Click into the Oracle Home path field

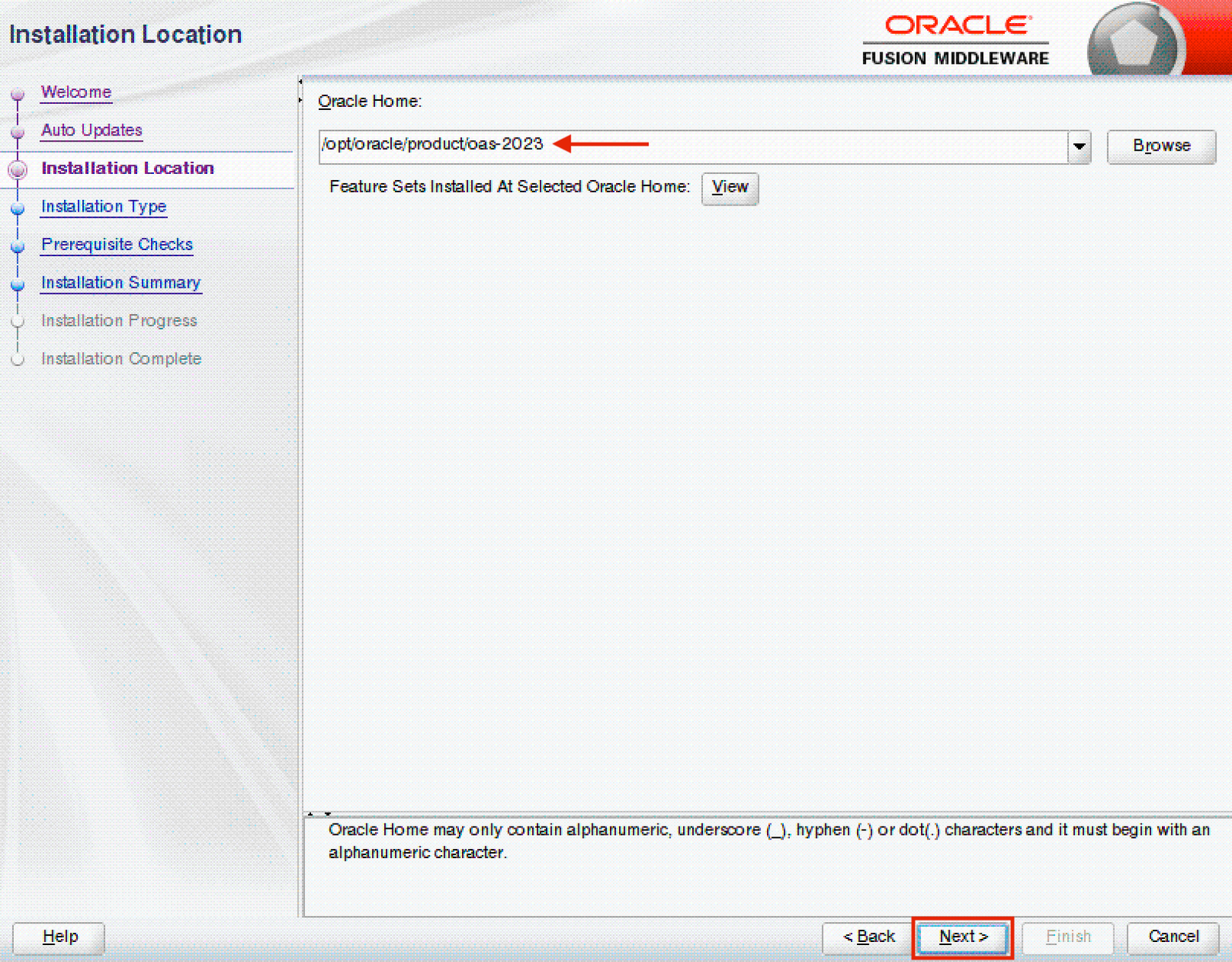coord(693,146)
